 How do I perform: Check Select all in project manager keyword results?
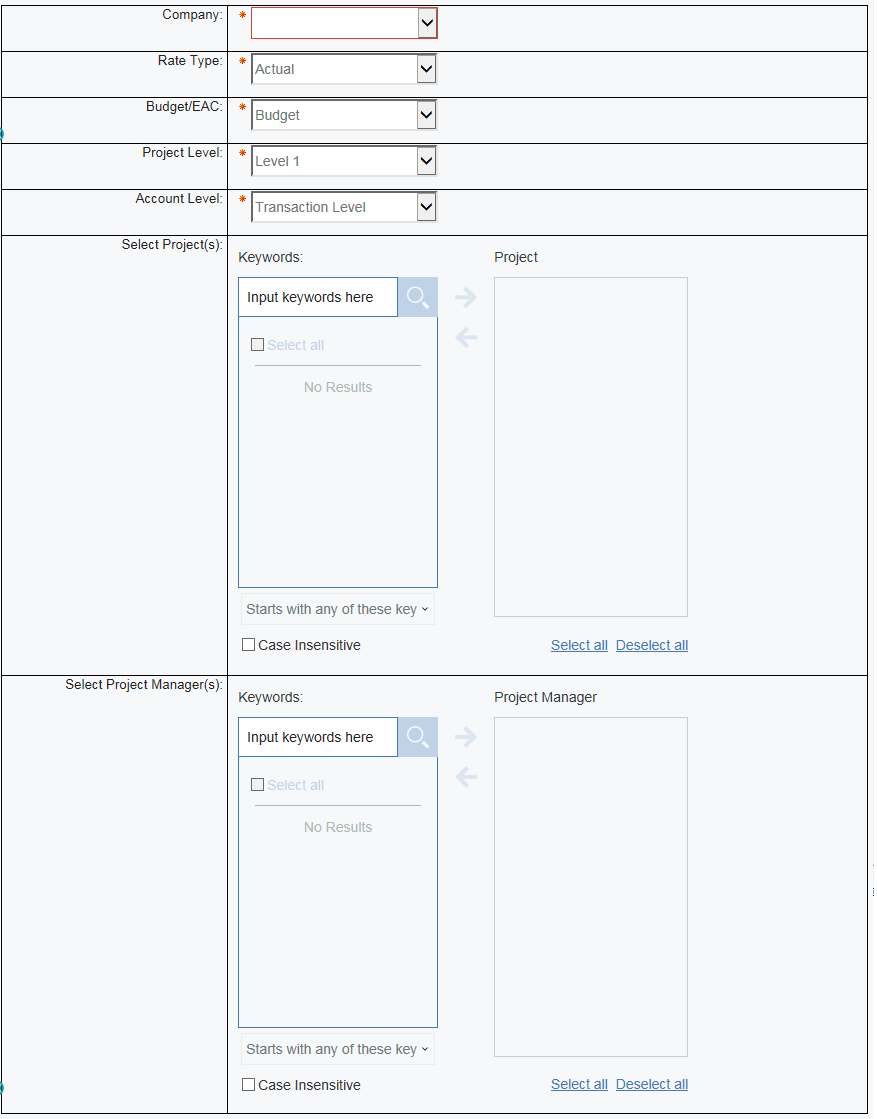[x=258, y=785]
